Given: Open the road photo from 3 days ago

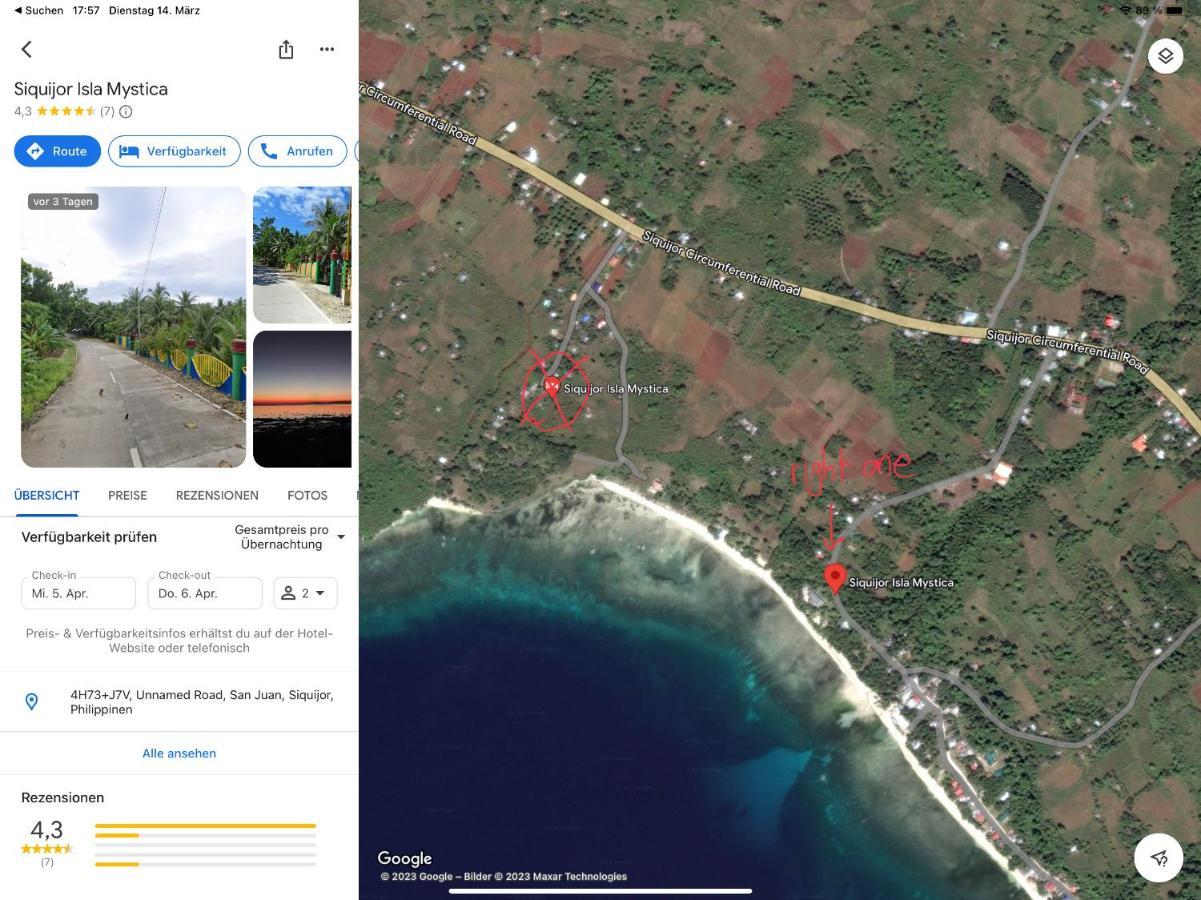Looking at the screenshot, I should 133,326.
